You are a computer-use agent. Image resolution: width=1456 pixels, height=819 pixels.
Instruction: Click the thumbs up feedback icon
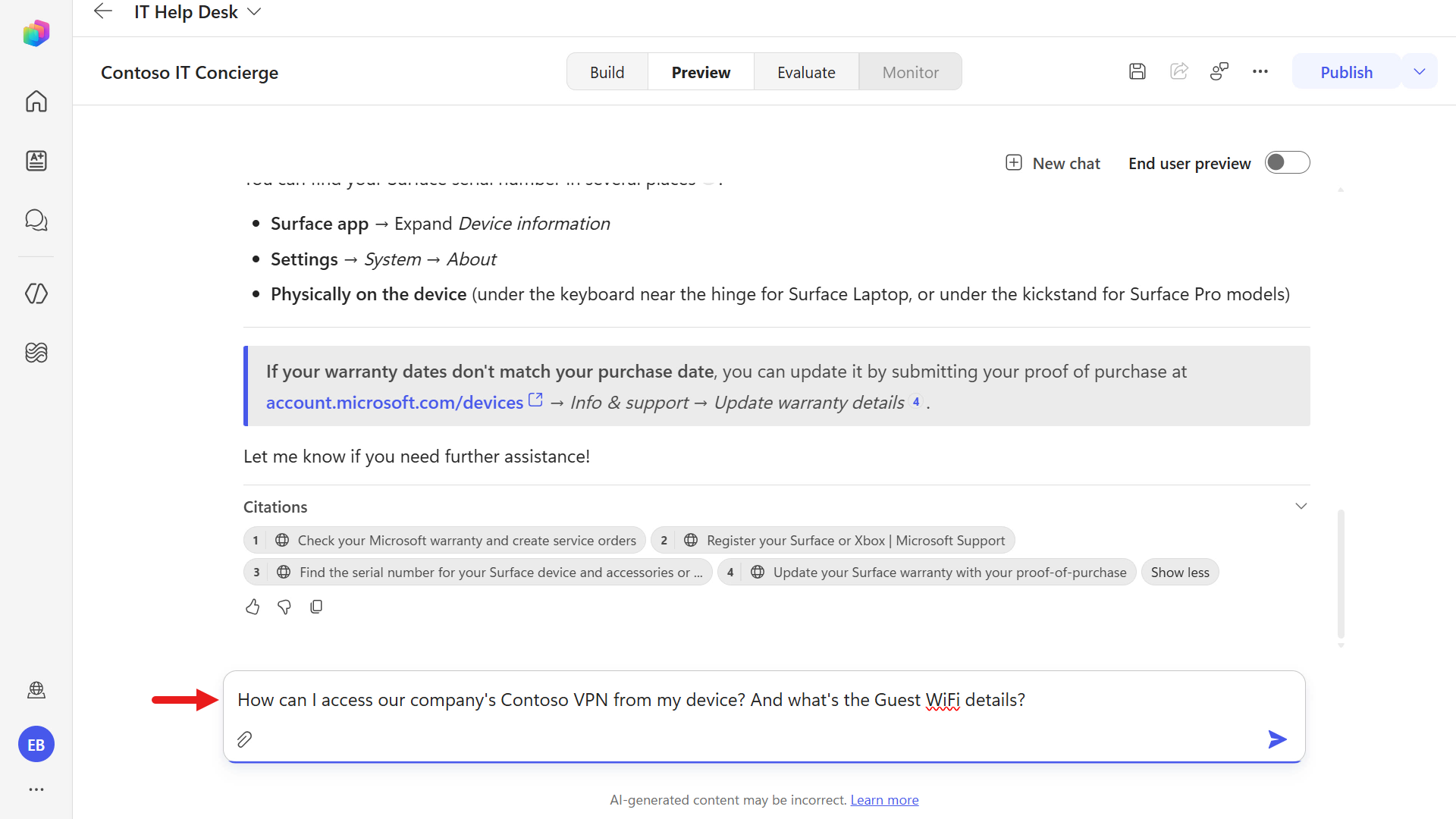tap(253, 607)
